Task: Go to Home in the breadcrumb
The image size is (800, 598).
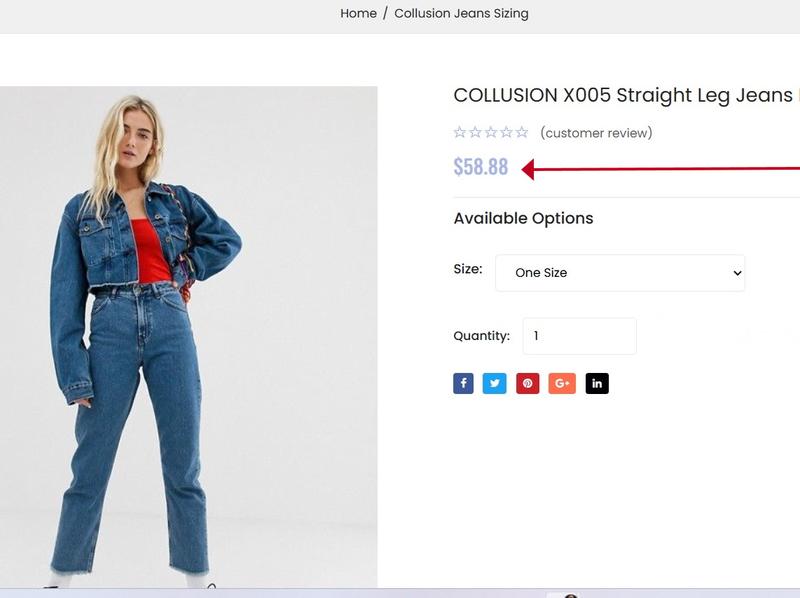Action: [358, 13]
